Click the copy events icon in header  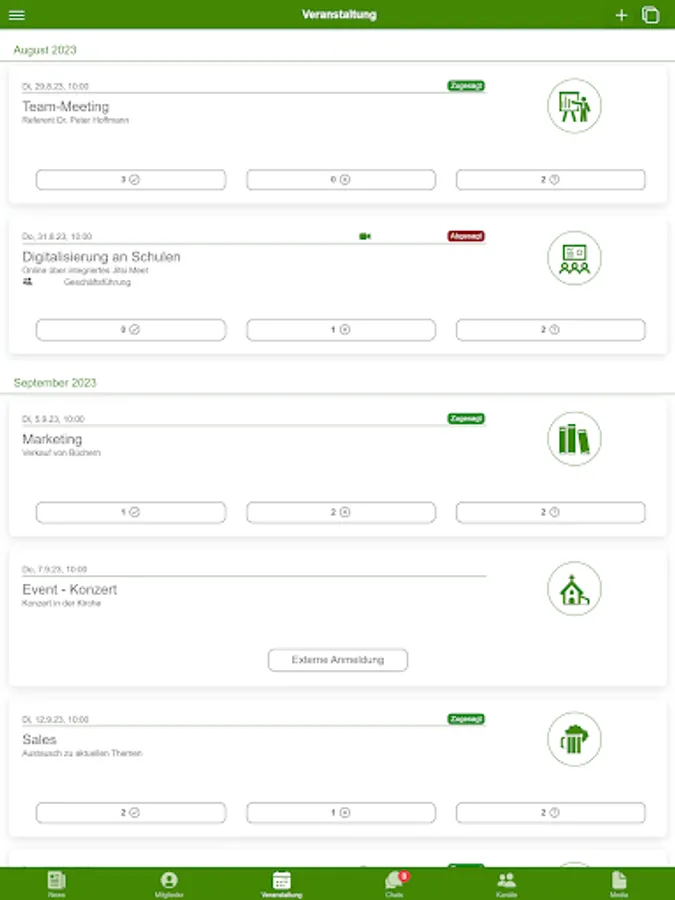tap(651, 15)
